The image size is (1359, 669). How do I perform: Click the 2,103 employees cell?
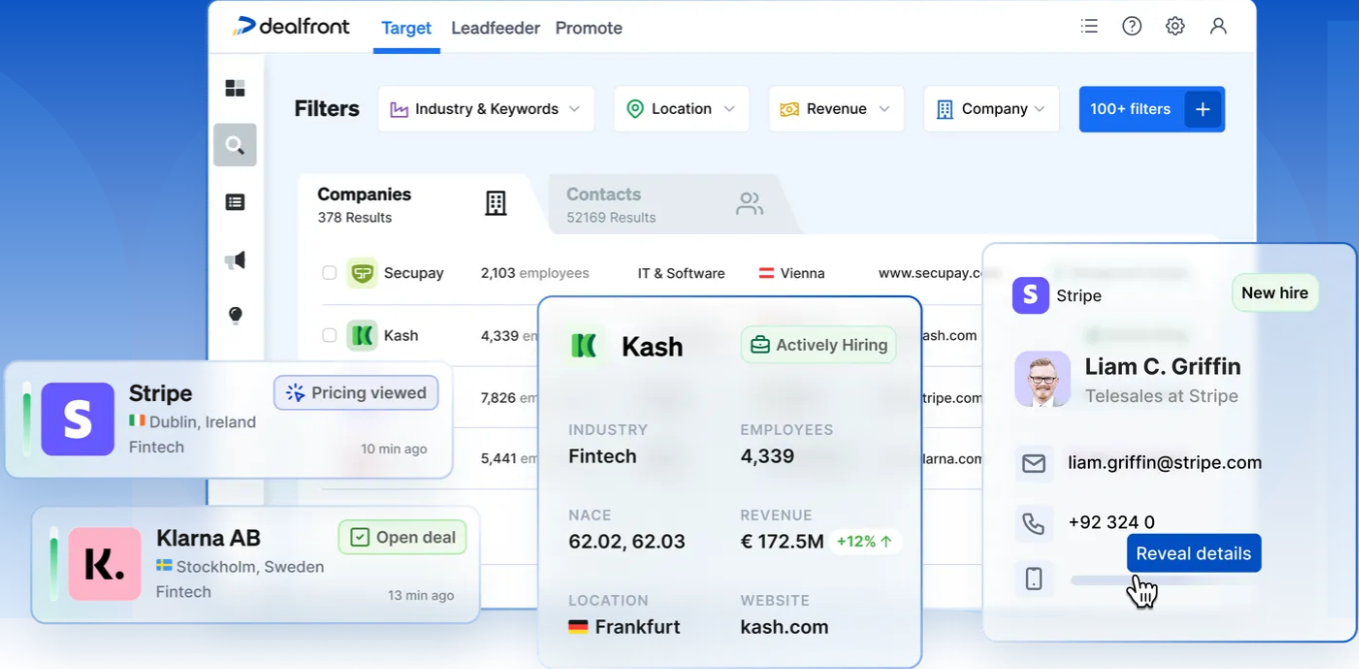click(535, 273)
